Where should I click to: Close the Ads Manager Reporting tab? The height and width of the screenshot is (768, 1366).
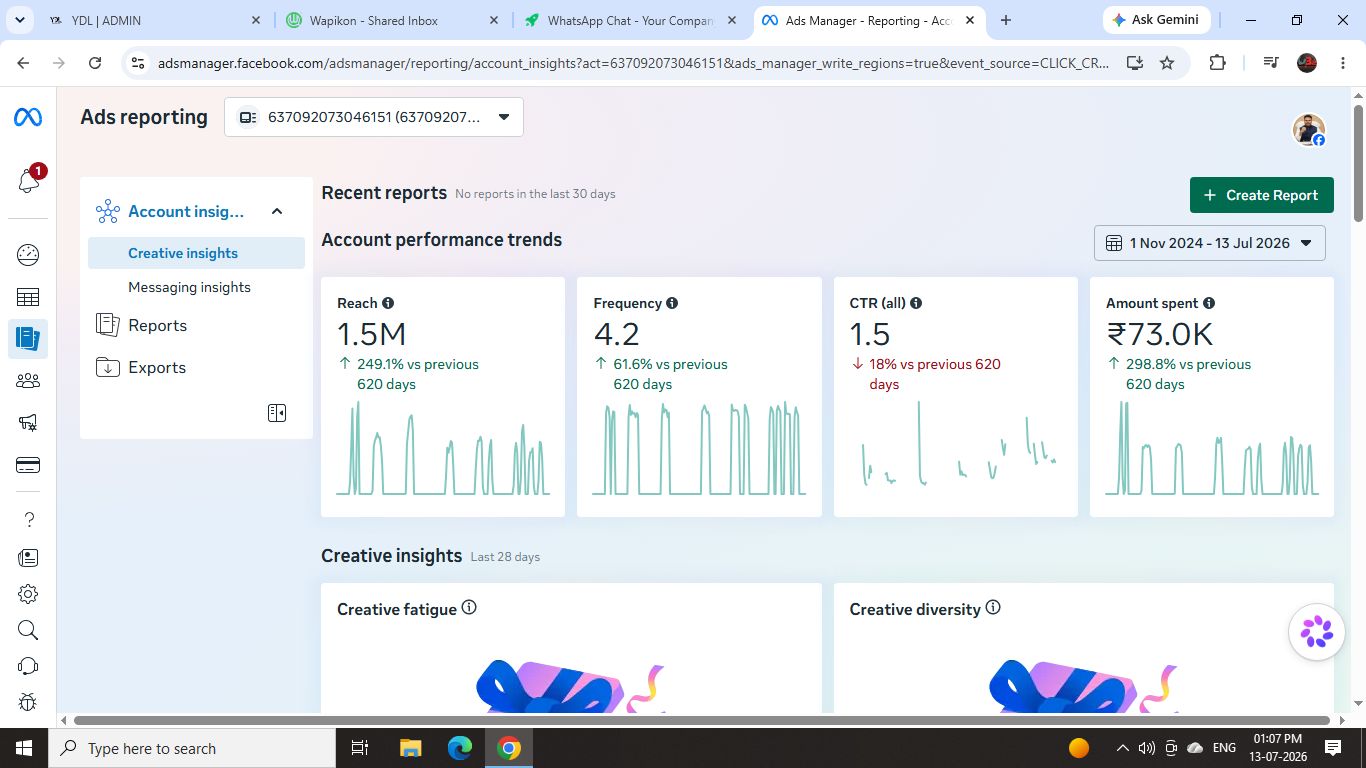coord(970,20)
